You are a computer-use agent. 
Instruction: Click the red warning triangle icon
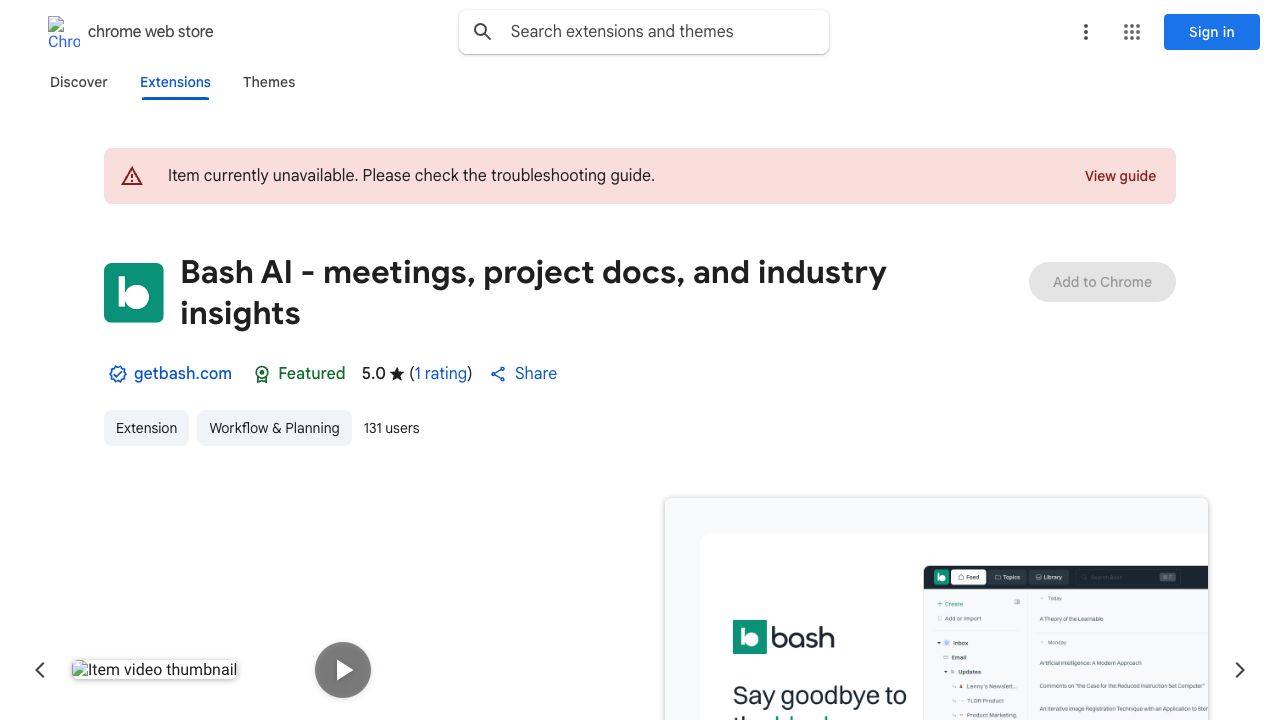click(x=132, y=176)
